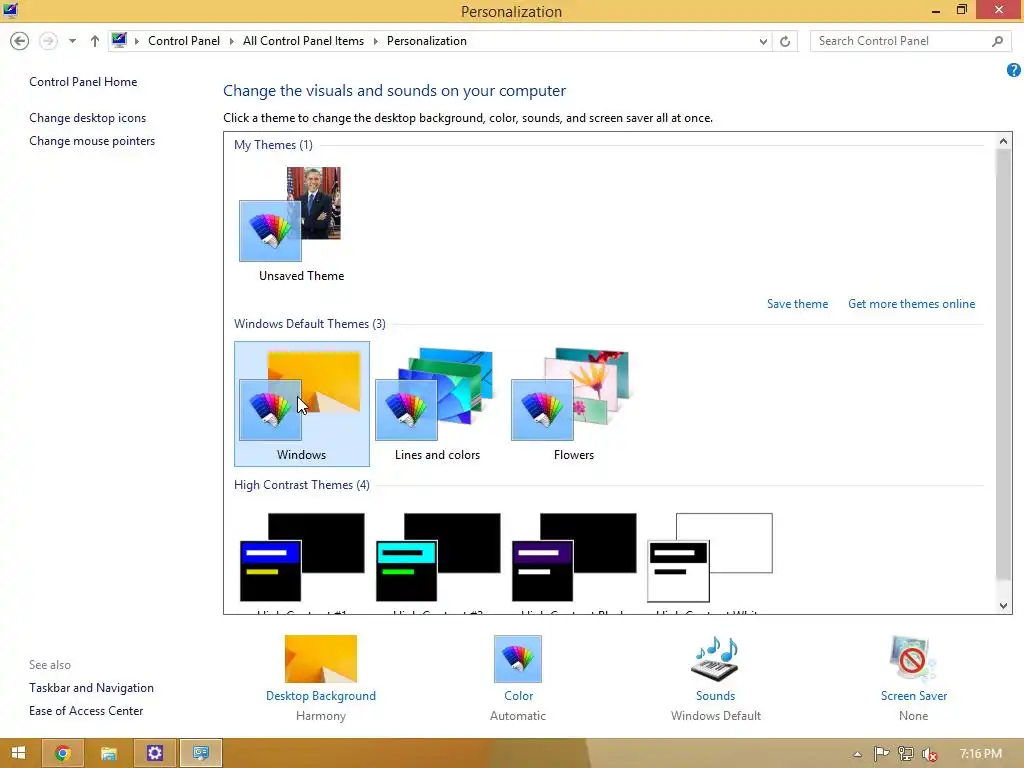Open Change desktop icons
1024x768 pixels.
pyautogui.click(x=88, y=118)
